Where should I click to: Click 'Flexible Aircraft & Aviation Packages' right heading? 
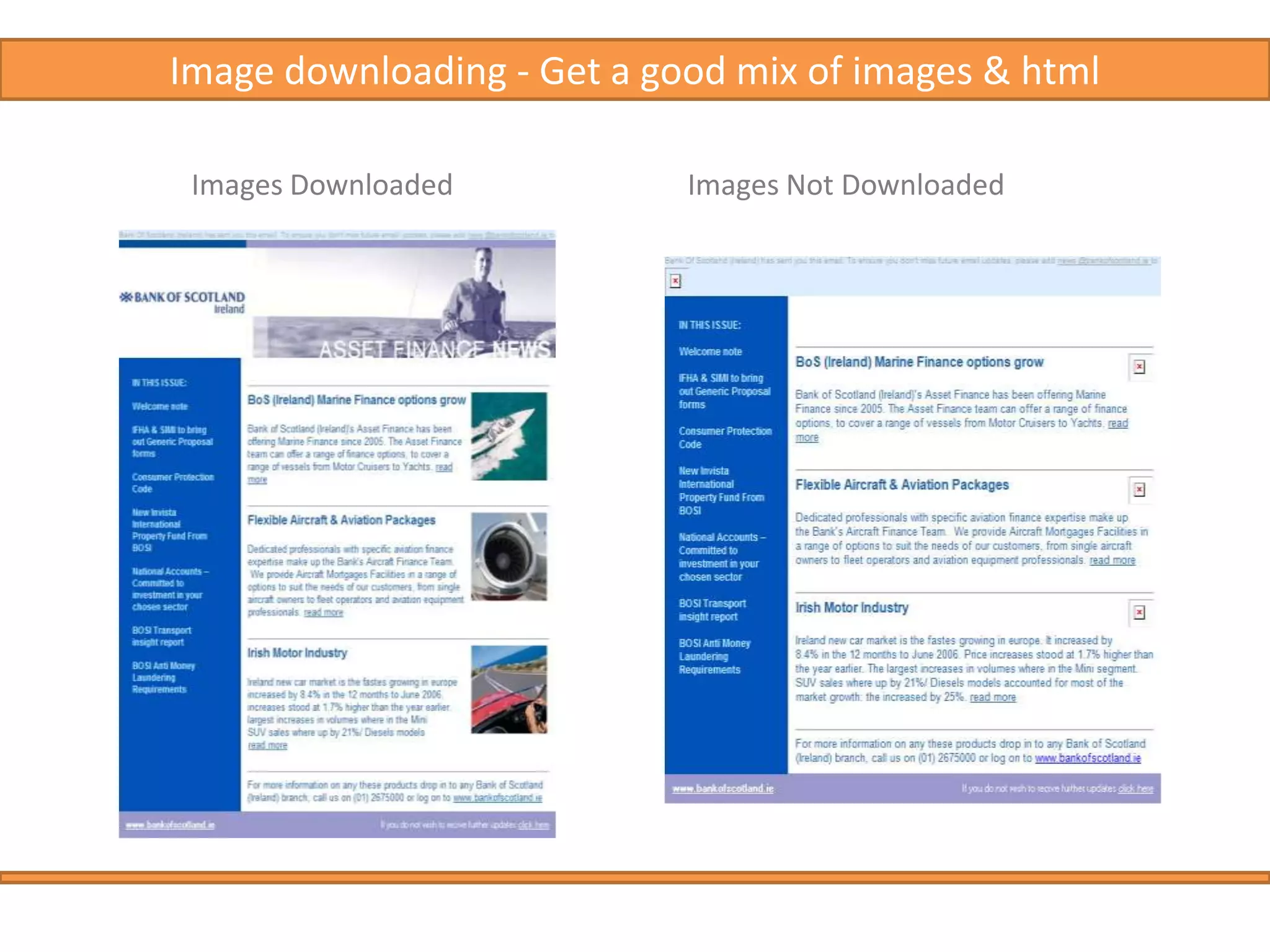point(902,485)
